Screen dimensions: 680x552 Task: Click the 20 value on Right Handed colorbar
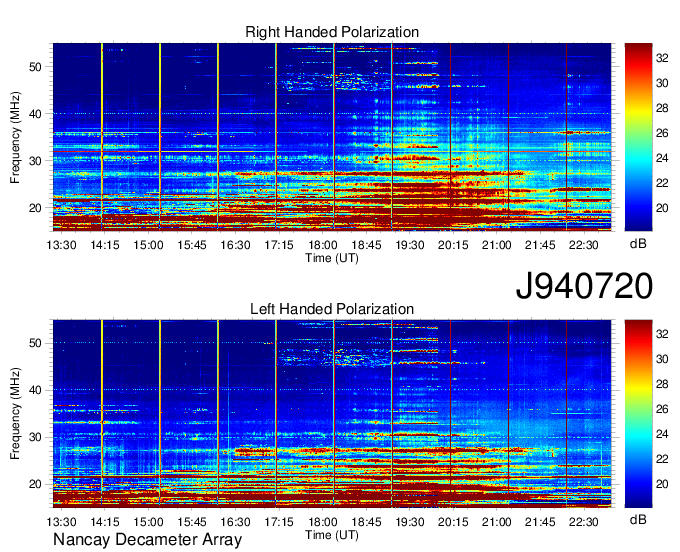click(x=662, y=208)
